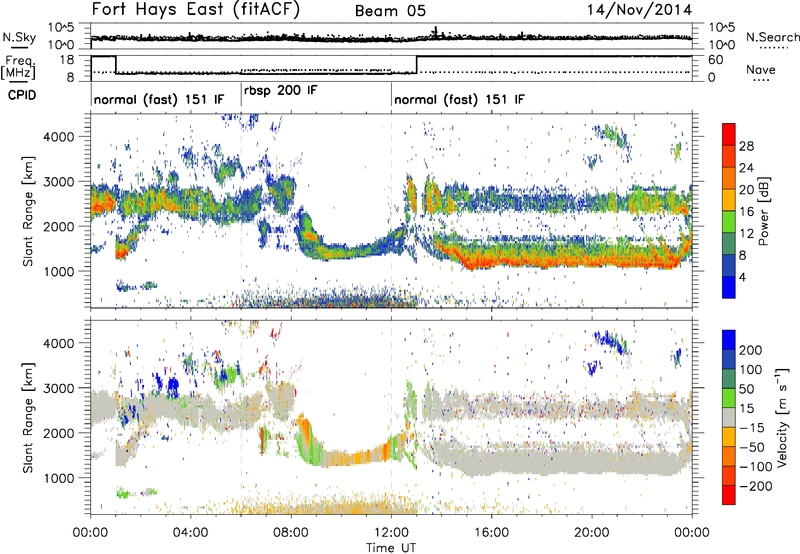
Task: Click the 'CPID' row label
Action: point(22,95)
